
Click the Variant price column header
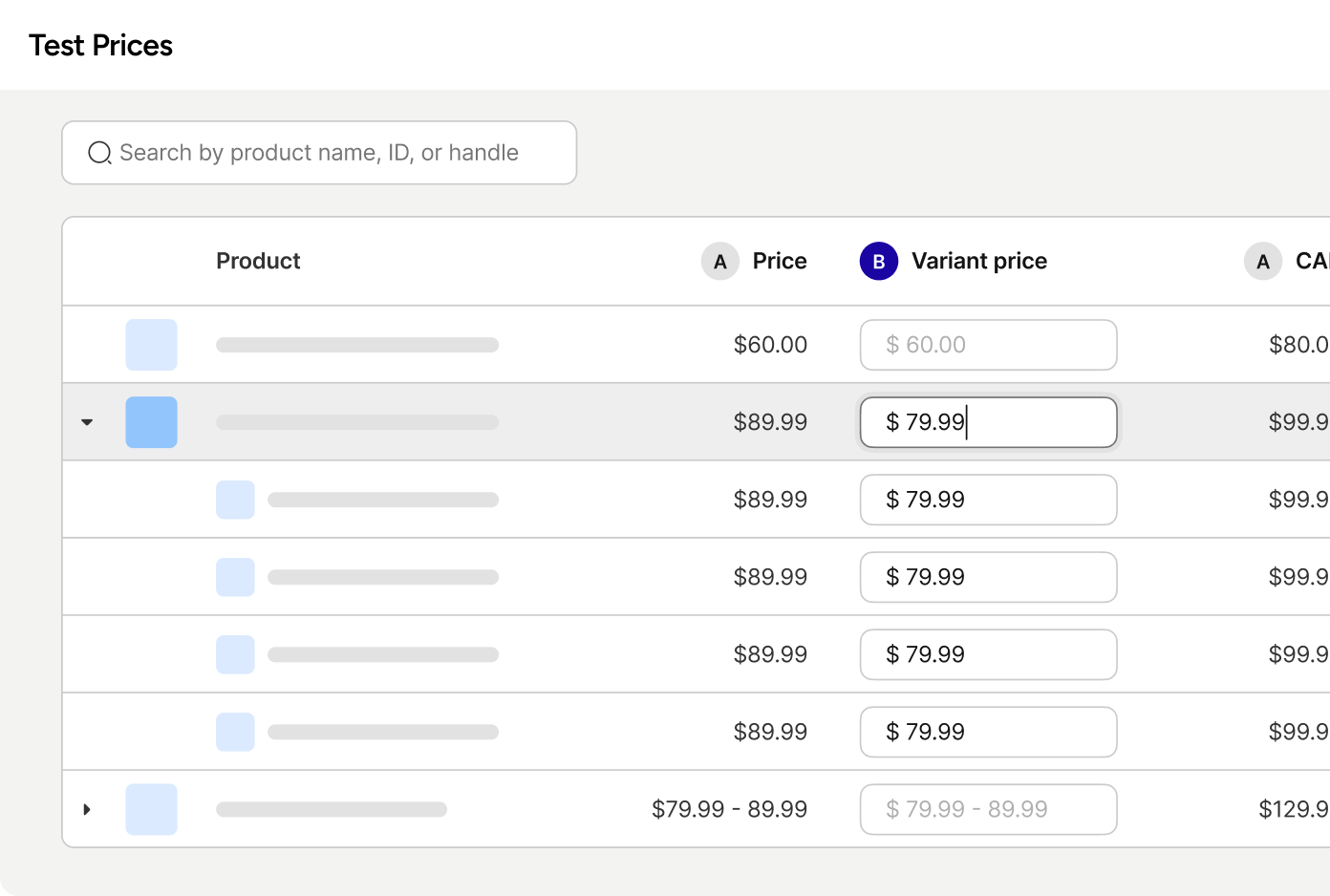click(x=978, y=261)
